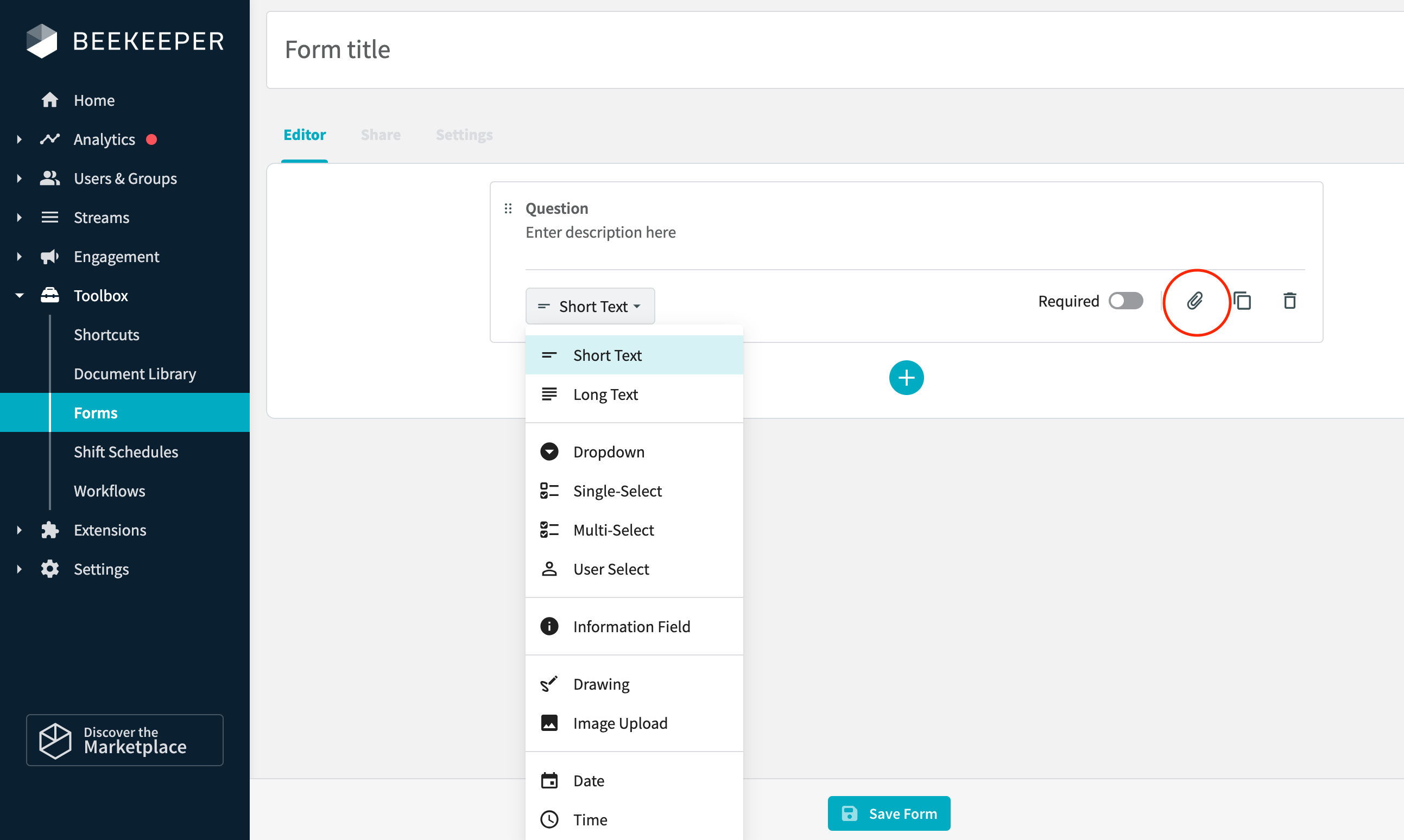Screen dimensions: 1404x840
Task: Click the paperclip attachment icon
Action: point(1195,301)
